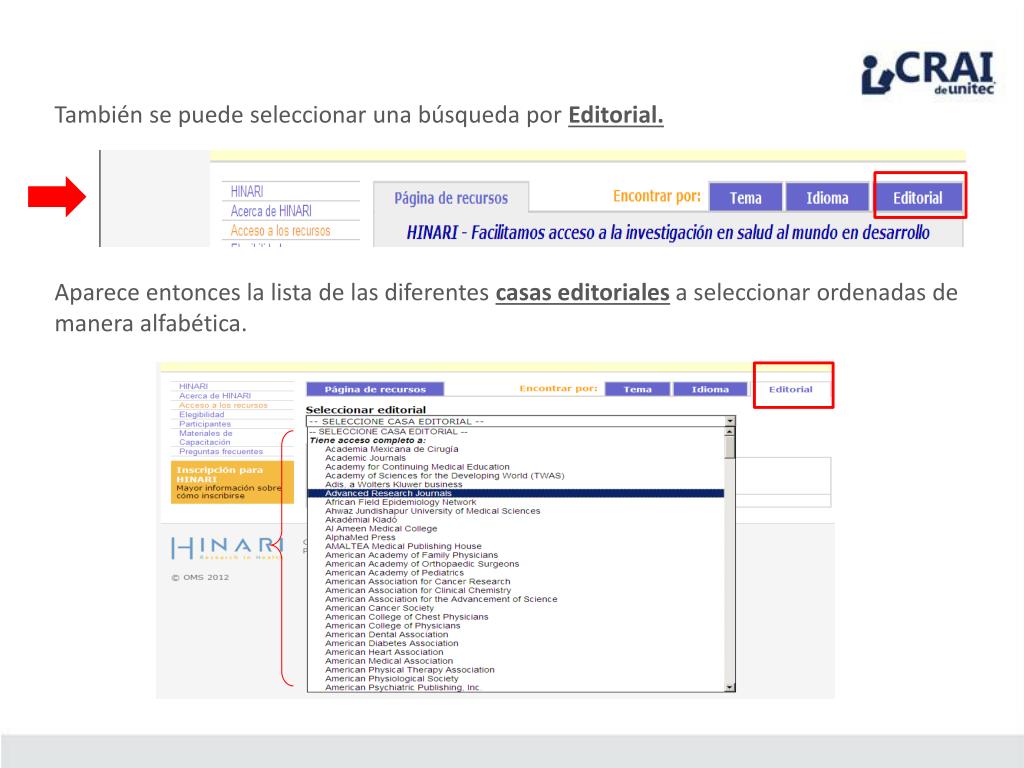Open HINARI link in upper screenshot sidebar
This screenshot has width=1024, height=768.
(x=247, y=191)
